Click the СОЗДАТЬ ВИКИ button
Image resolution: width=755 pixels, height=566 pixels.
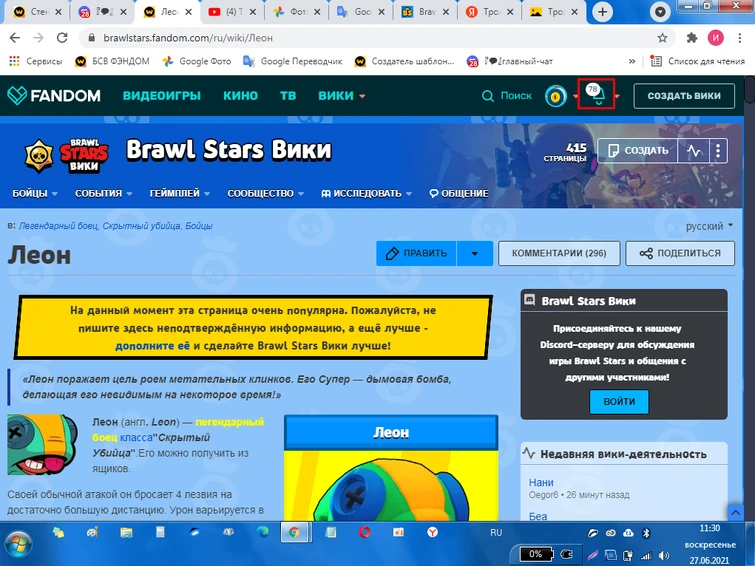tap(684, 95)
